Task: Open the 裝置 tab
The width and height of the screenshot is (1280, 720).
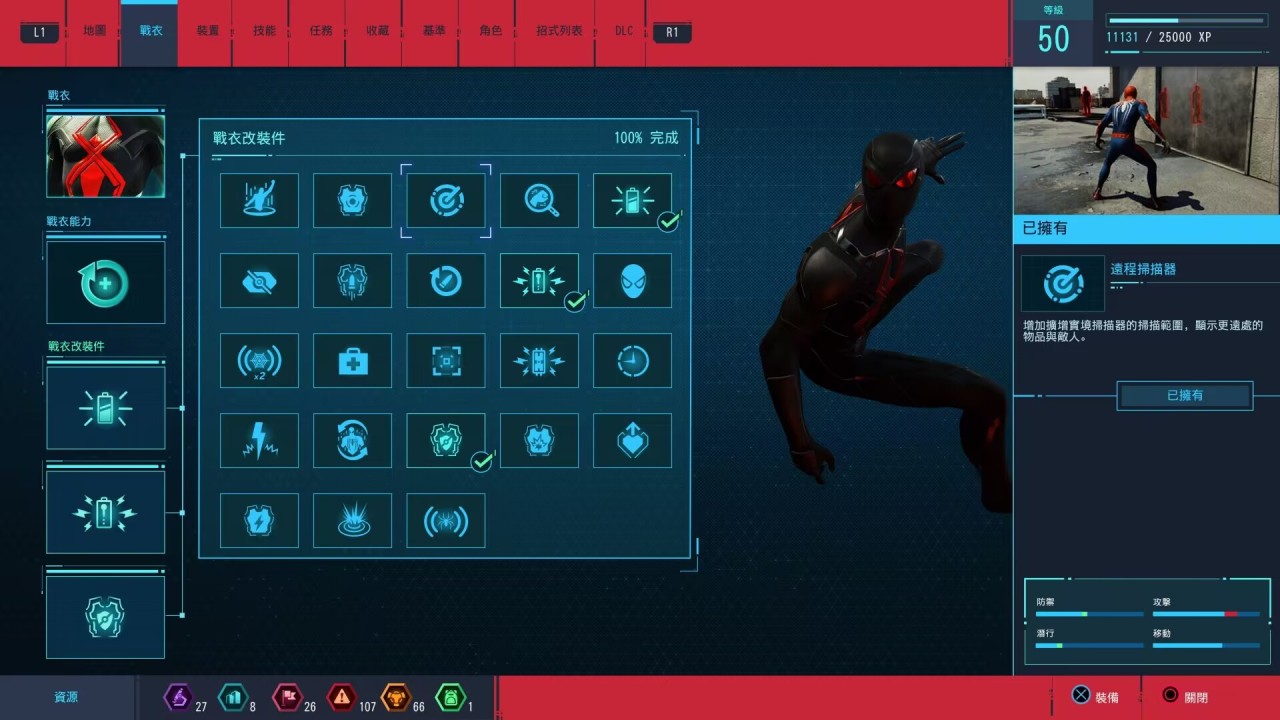Action: [x=207, y=31]
